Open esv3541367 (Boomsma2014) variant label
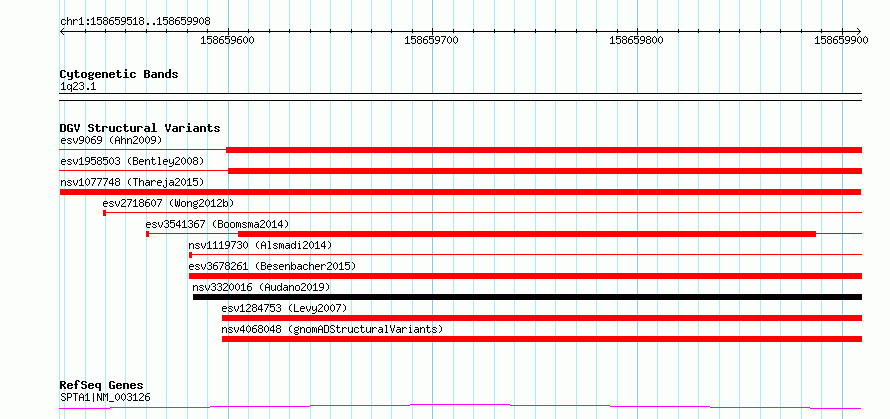This screenshot has height=419, width=890. pos(217,224)
